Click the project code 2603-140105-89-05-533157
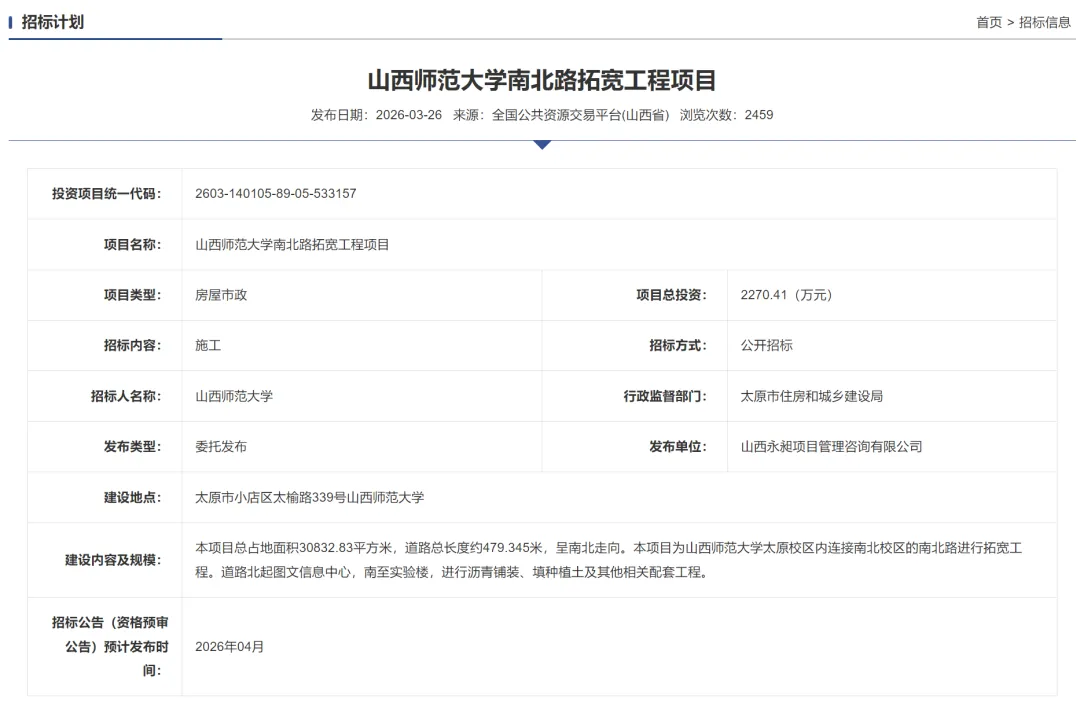1080x706 pixels. [x=276, y=194]
